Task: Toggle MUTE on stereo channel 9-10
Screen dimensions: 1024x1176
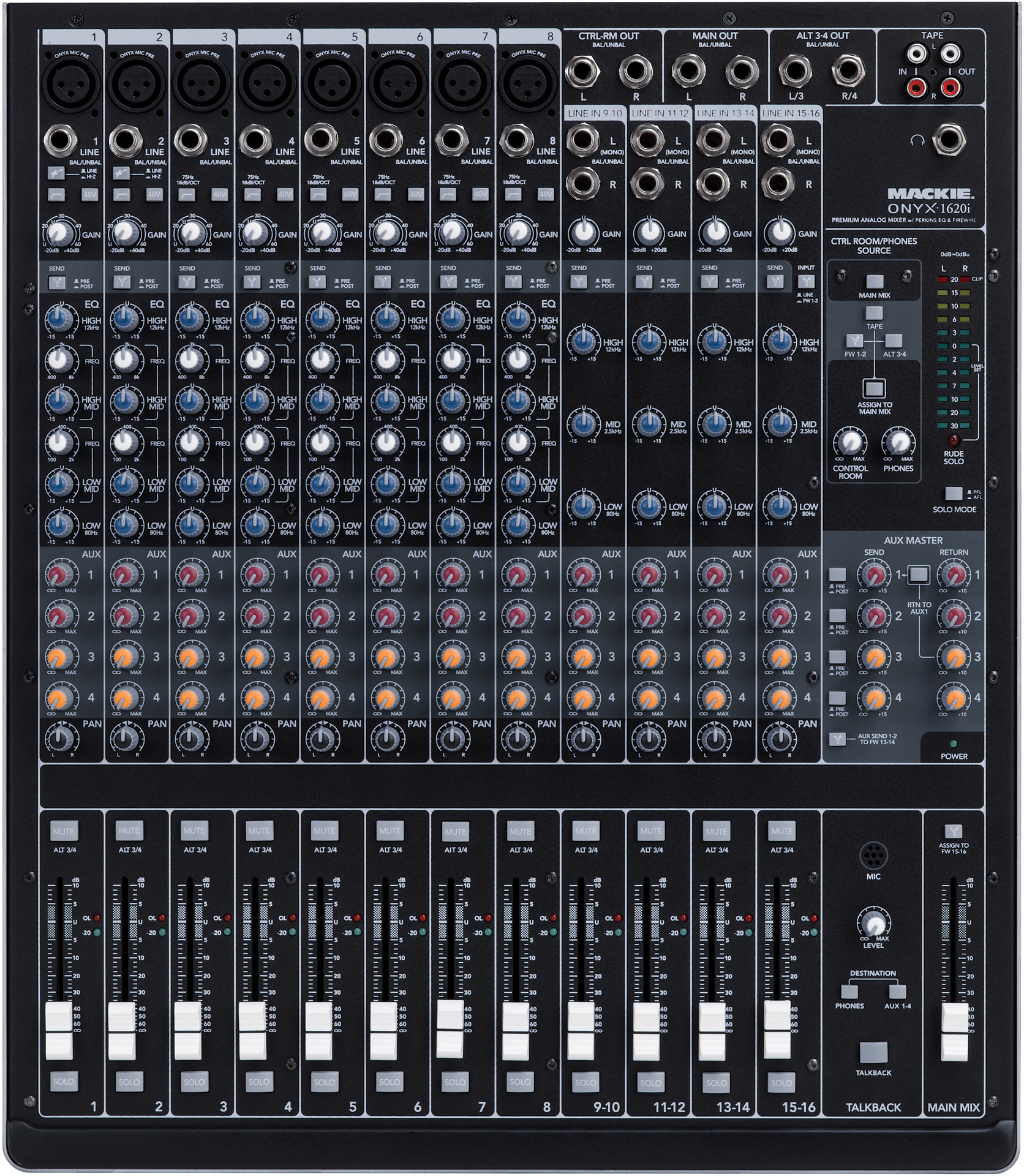Action: pyautogui.click(x=585, y=831)
